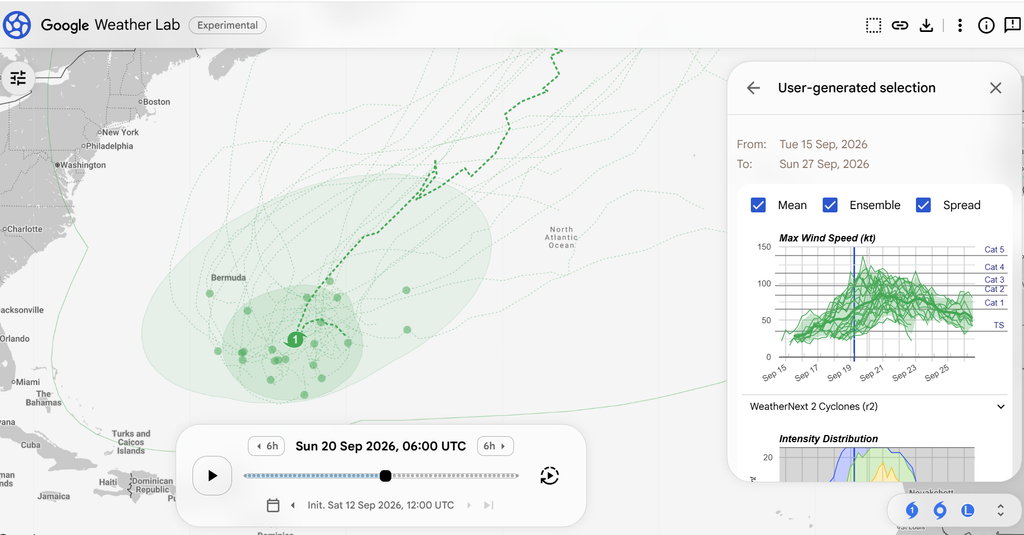Disable the Spread checkbox
Image resolution: width=1024 pixels, height=535 pixels.
click(x=923, y=205)
